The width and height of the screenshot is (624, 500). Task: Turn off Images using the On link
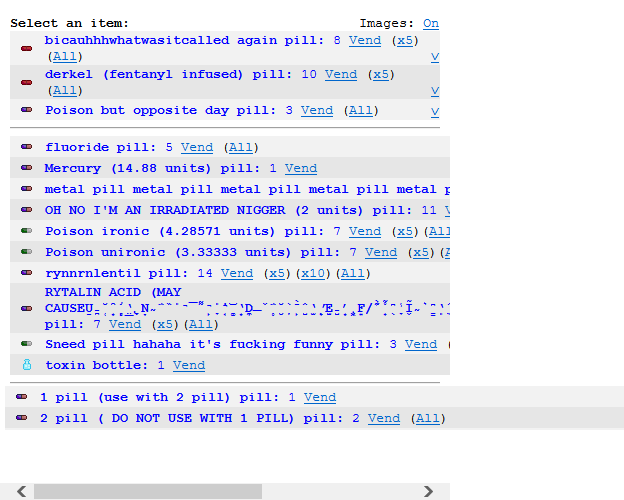431,23
